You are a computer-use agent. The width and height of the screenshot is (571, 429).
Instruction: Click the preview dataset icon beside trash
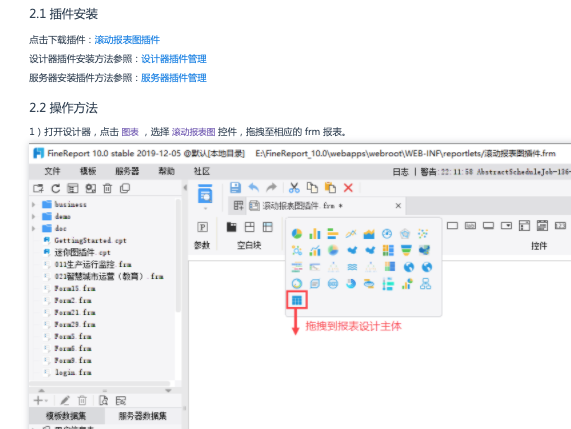pyautogui.click(x=103, y=401)
